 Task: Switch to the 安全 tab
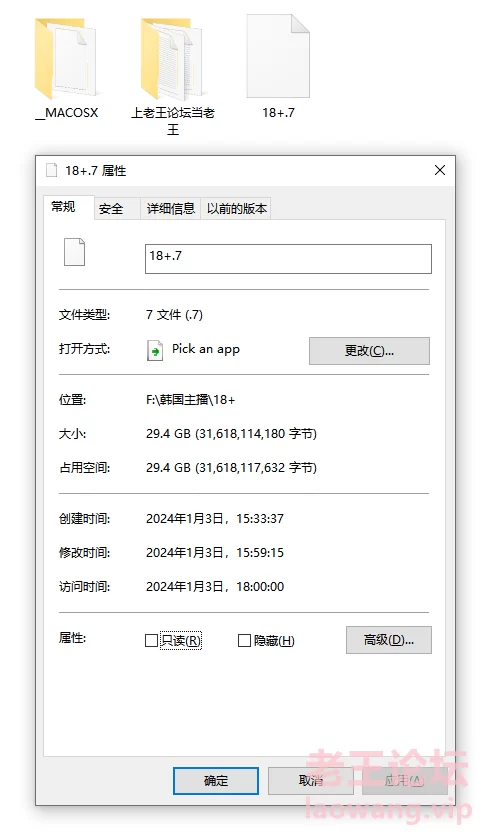(x=111, y=208)
